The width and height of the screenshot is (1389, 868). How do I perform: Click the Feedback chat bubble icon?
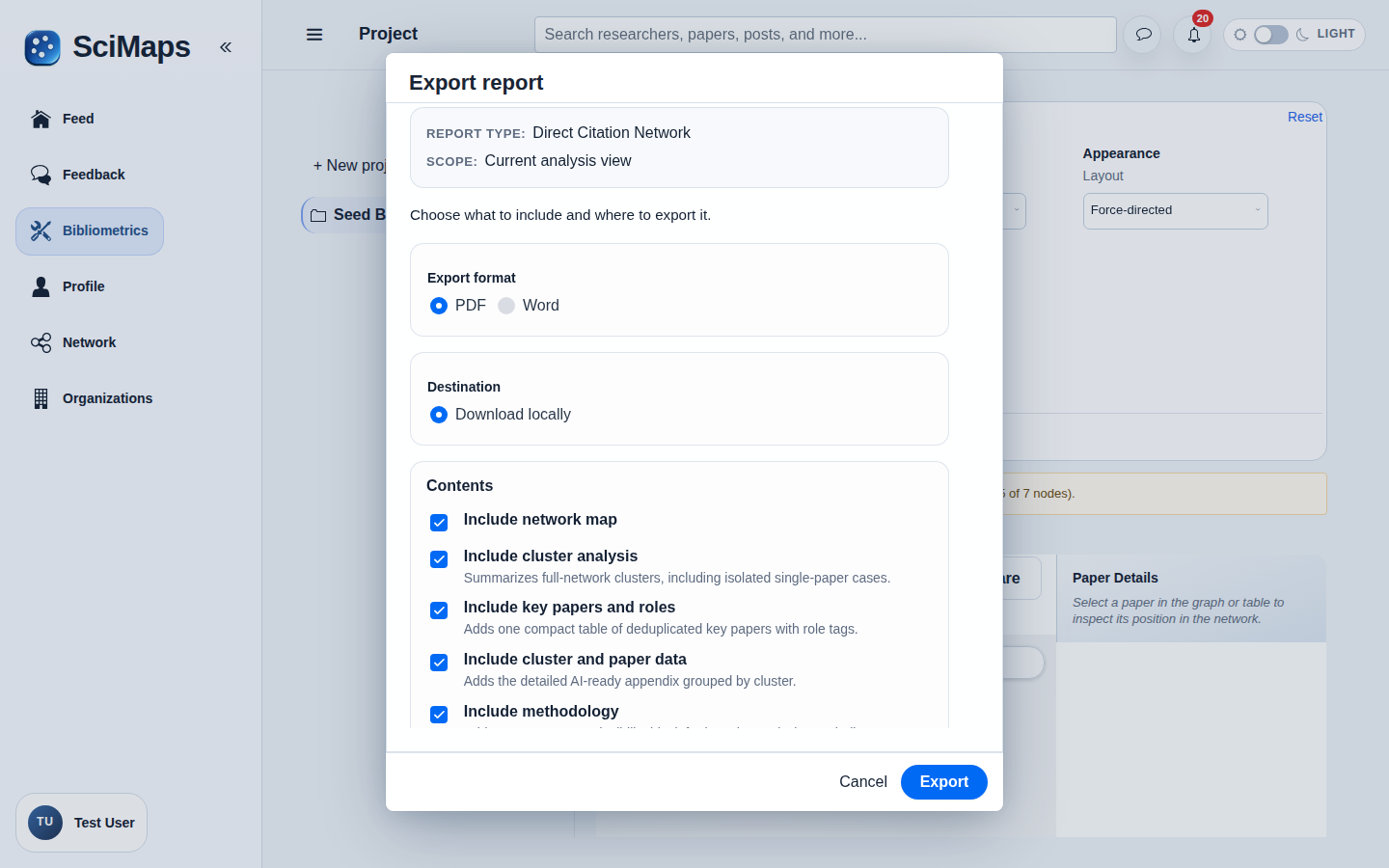(41, 175)
